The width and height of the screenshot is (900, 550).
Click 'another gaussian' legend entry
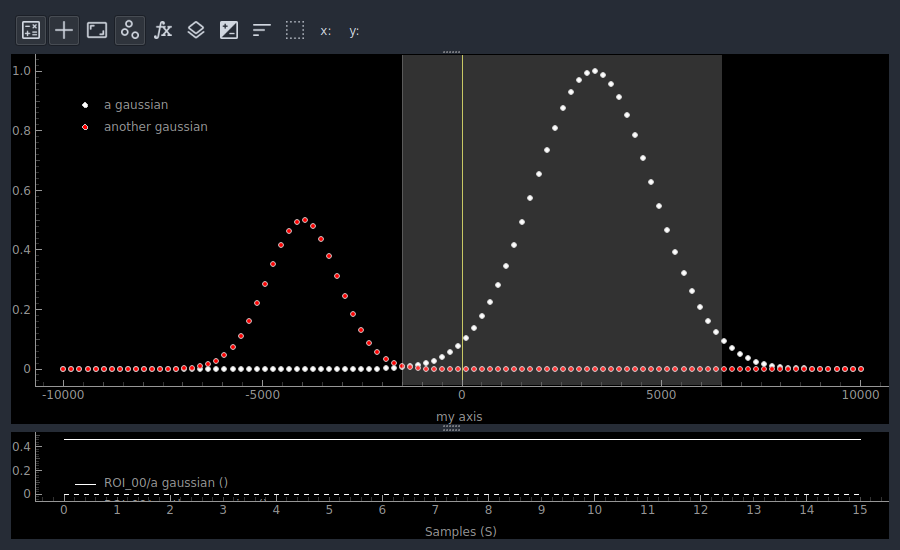(x=156, y=127)
